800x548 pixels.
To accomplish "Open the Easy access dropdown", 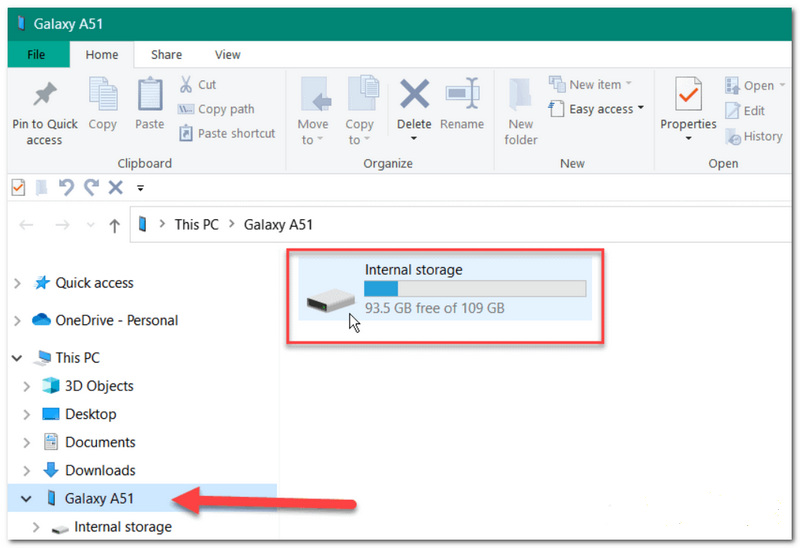I will [596, 109].
